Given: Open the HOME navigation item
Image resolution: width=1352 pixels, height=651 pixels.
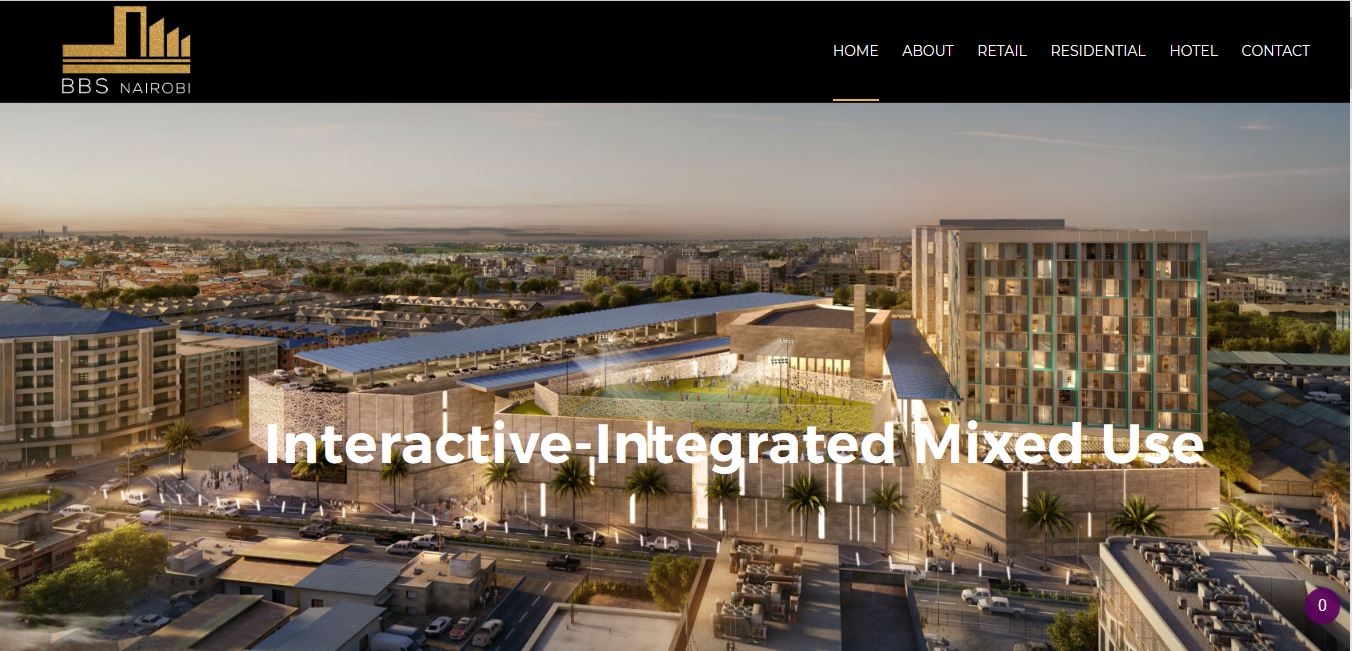Looking at the screenshot, I should (856, 51).
